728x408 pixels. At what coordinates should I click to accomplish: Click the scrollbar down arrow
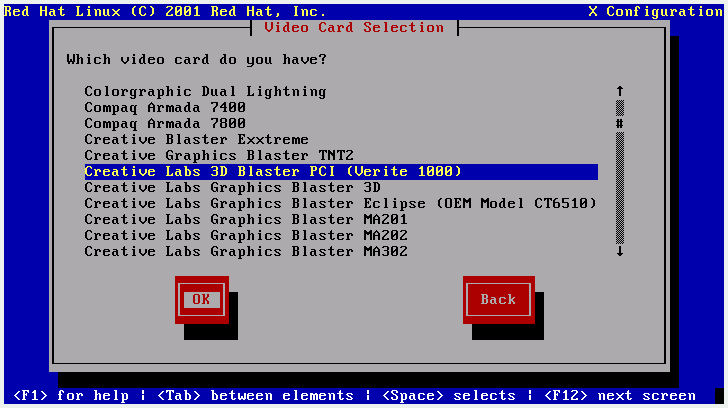pos(620,252)
